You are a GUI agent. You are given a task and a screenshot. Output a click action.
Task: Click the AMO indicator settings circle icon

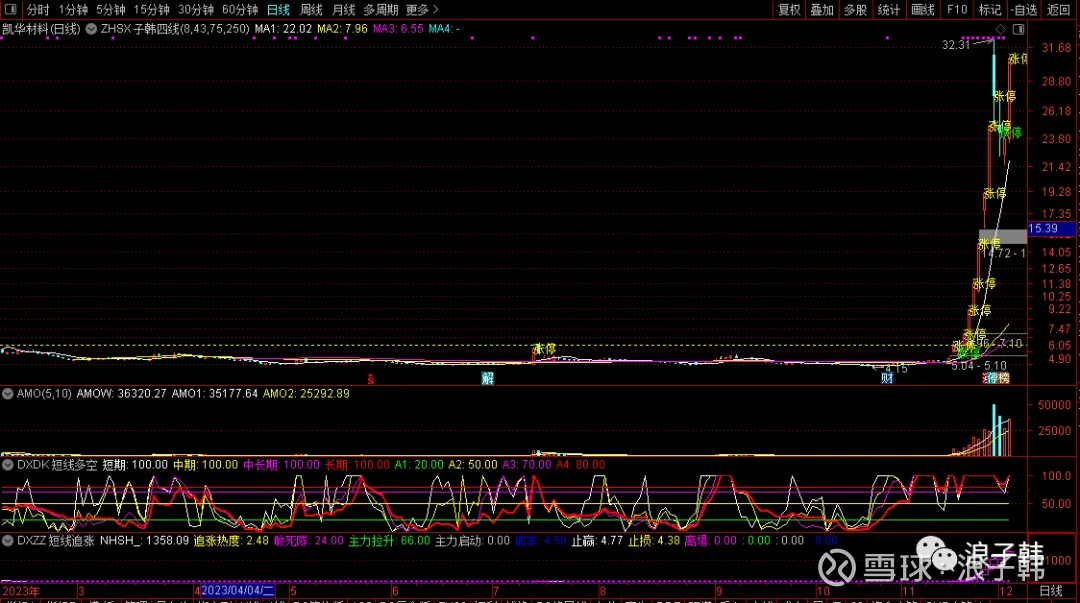coord(9,394)
